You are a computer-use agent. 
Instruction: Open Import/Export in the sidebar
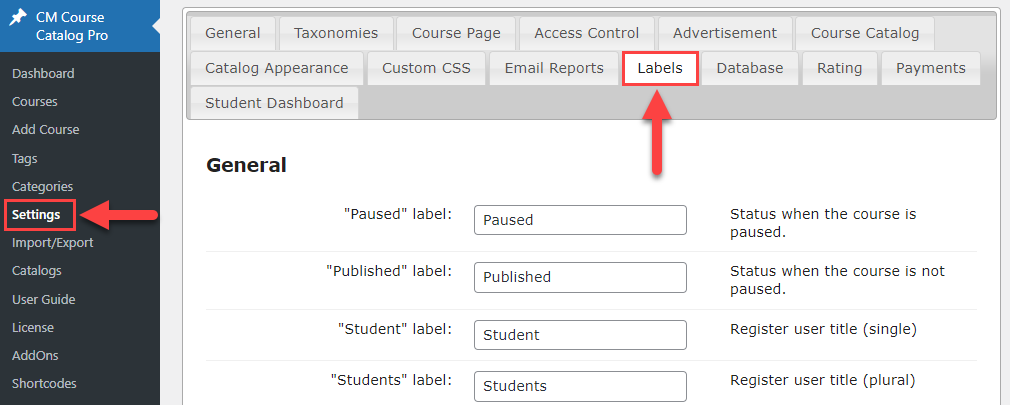(x=53, y=243)
